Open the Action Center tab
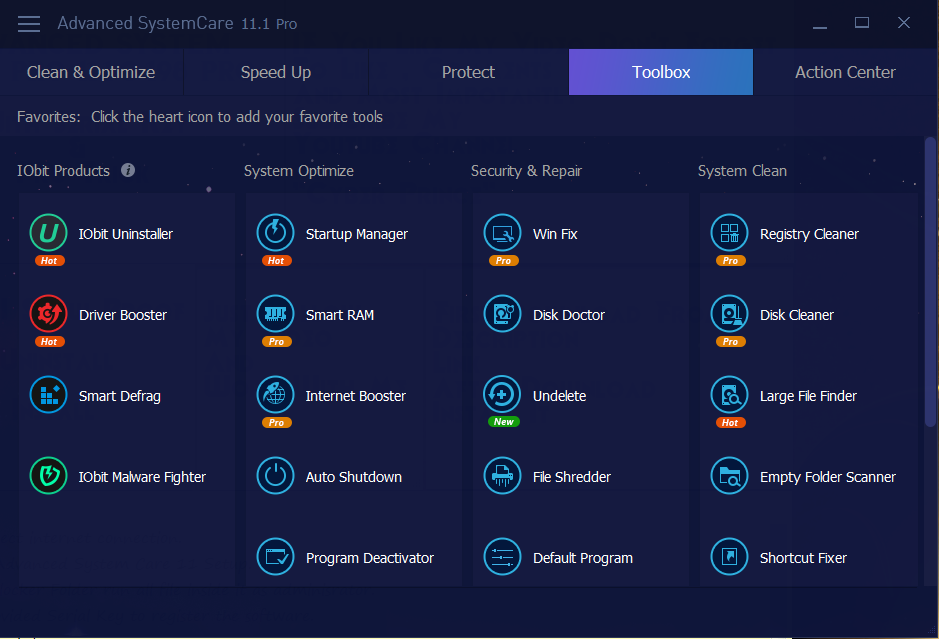This screenshot has height=639, width=939. coord(845,72)
